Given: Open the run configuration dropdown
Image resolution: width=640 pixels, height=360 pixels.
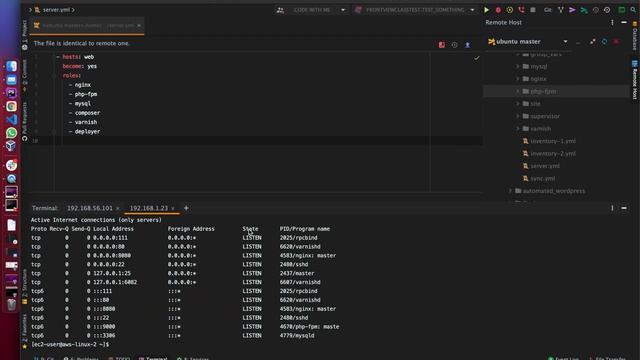Looking at the screenshot, I should pyautogui.click(x=472, y=10).
